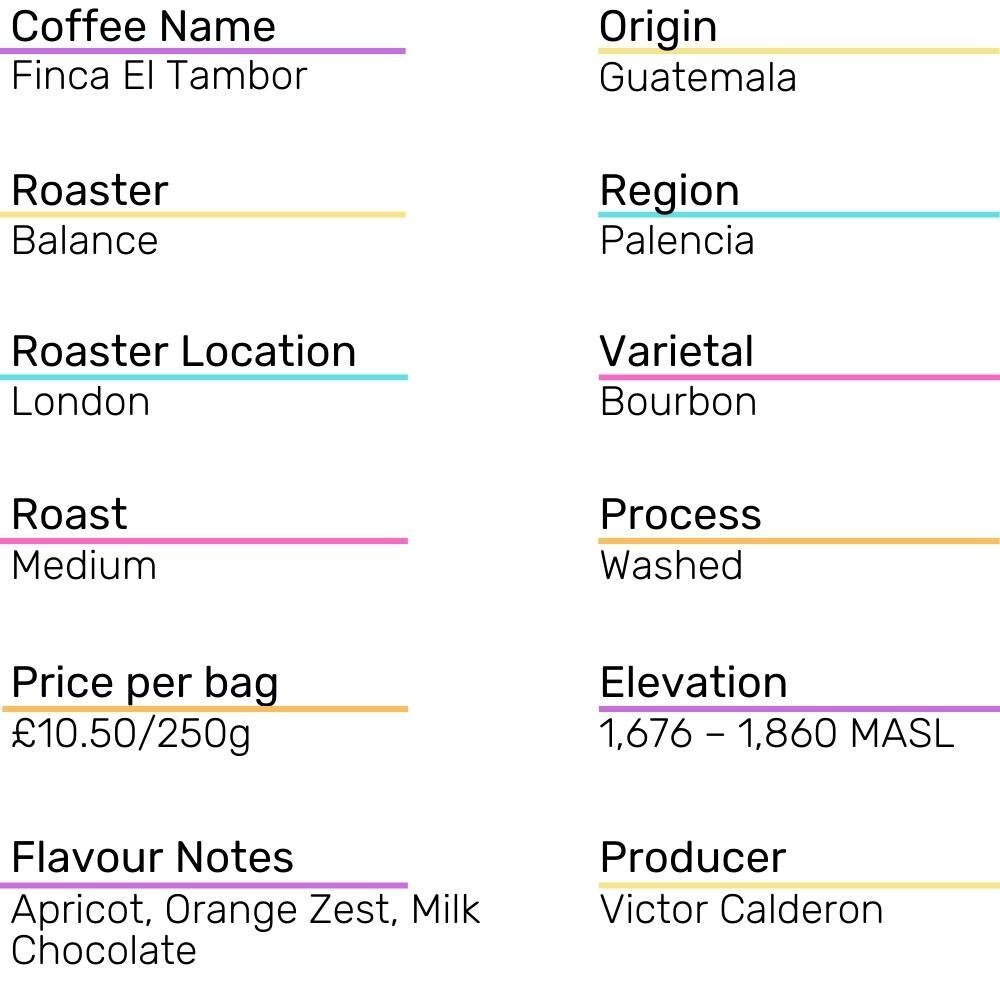Select the Victor Calderon producer name
This screenshot has height=1000, width=1000.
click(x=741, y=910)
